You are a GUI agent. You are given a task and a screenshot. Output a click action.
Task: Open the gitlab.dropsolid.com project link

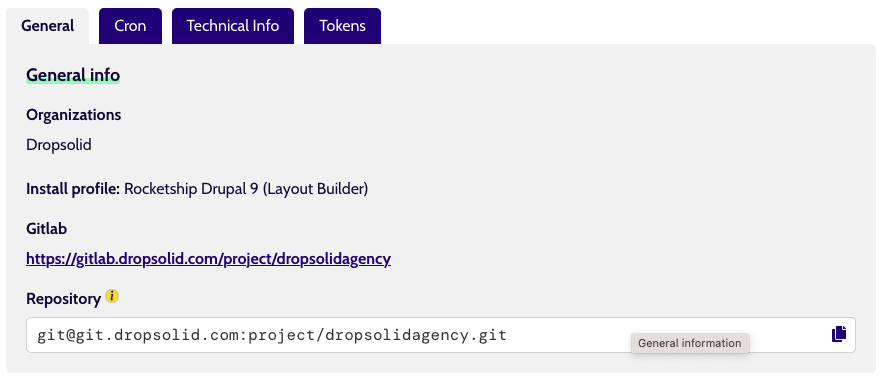[x=209, y=259]
